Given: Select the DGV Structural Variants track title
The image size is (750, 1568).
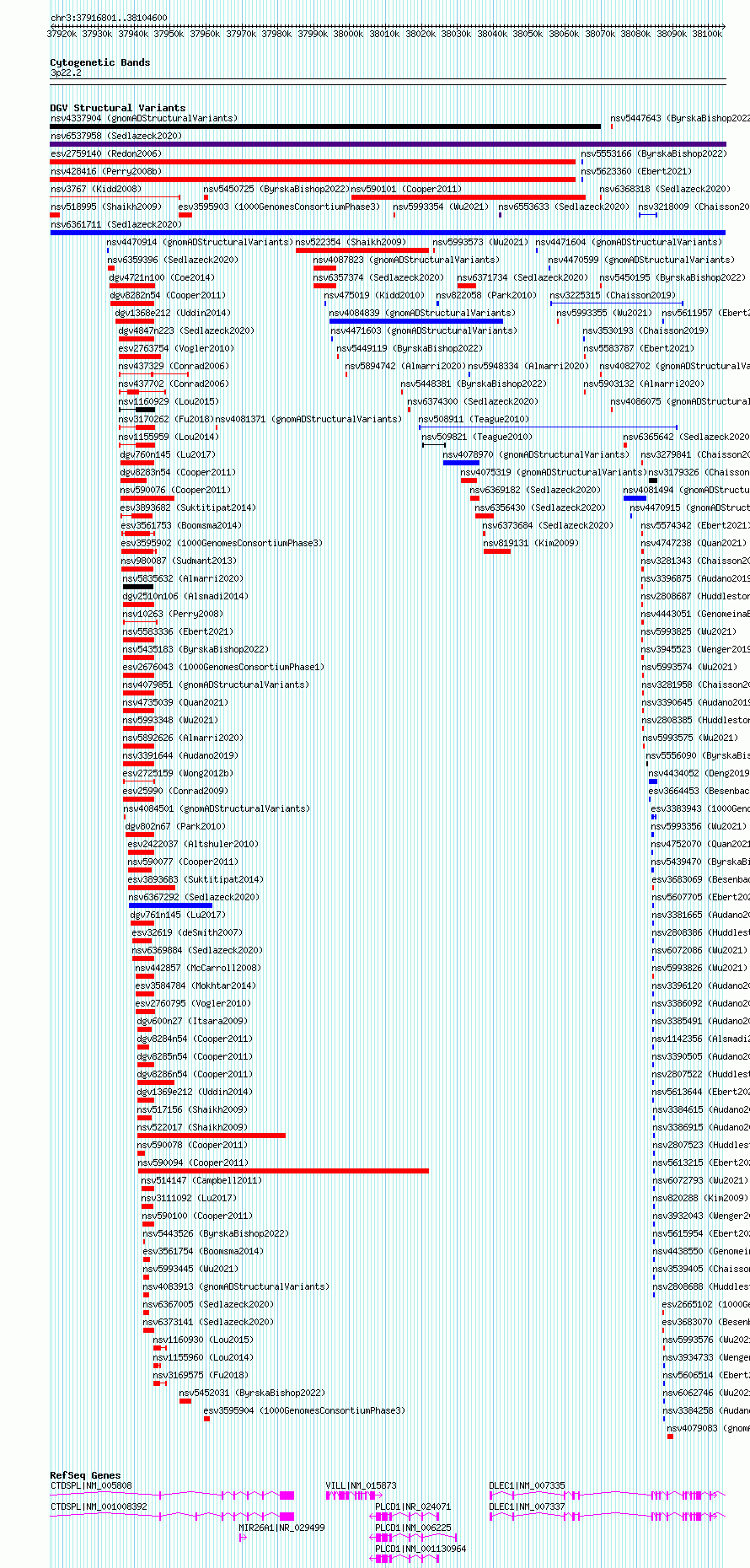Looking at the screenshot, I should tap(118, 108).
